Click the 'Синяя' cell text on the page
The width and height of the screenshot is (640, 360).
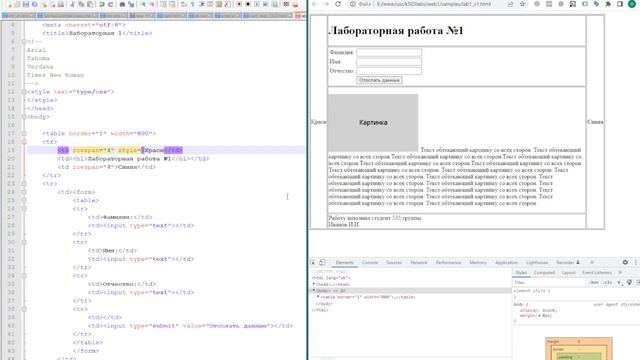click(595, 122)
